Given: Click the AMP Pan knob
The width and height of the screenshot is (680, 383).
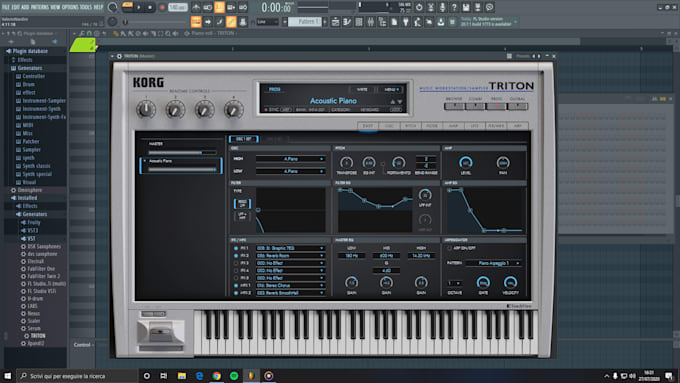Looking at the screenshot, I should (x=503, y=163).
